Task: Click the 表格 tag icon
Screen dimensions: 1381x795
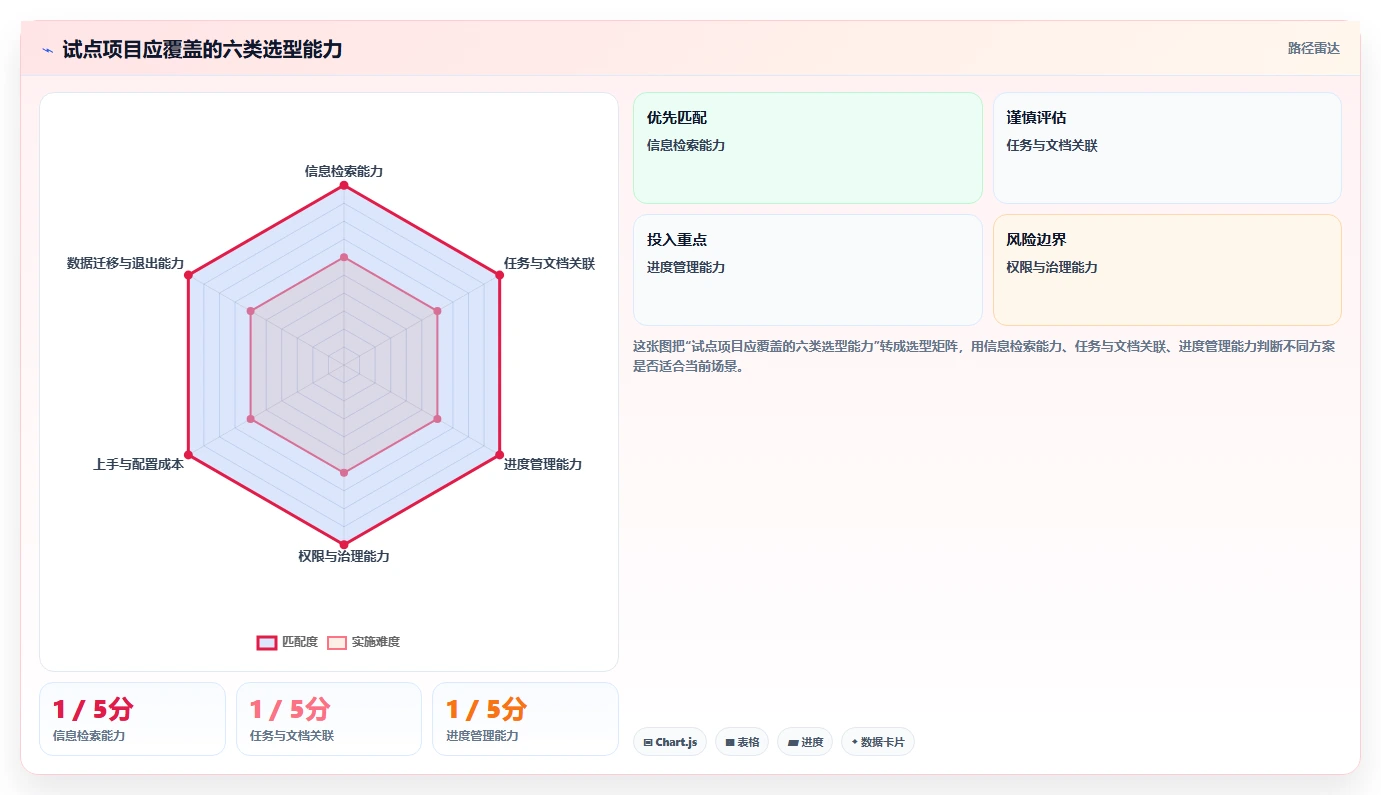Action: pyautogui.click(x=730, y=743)
